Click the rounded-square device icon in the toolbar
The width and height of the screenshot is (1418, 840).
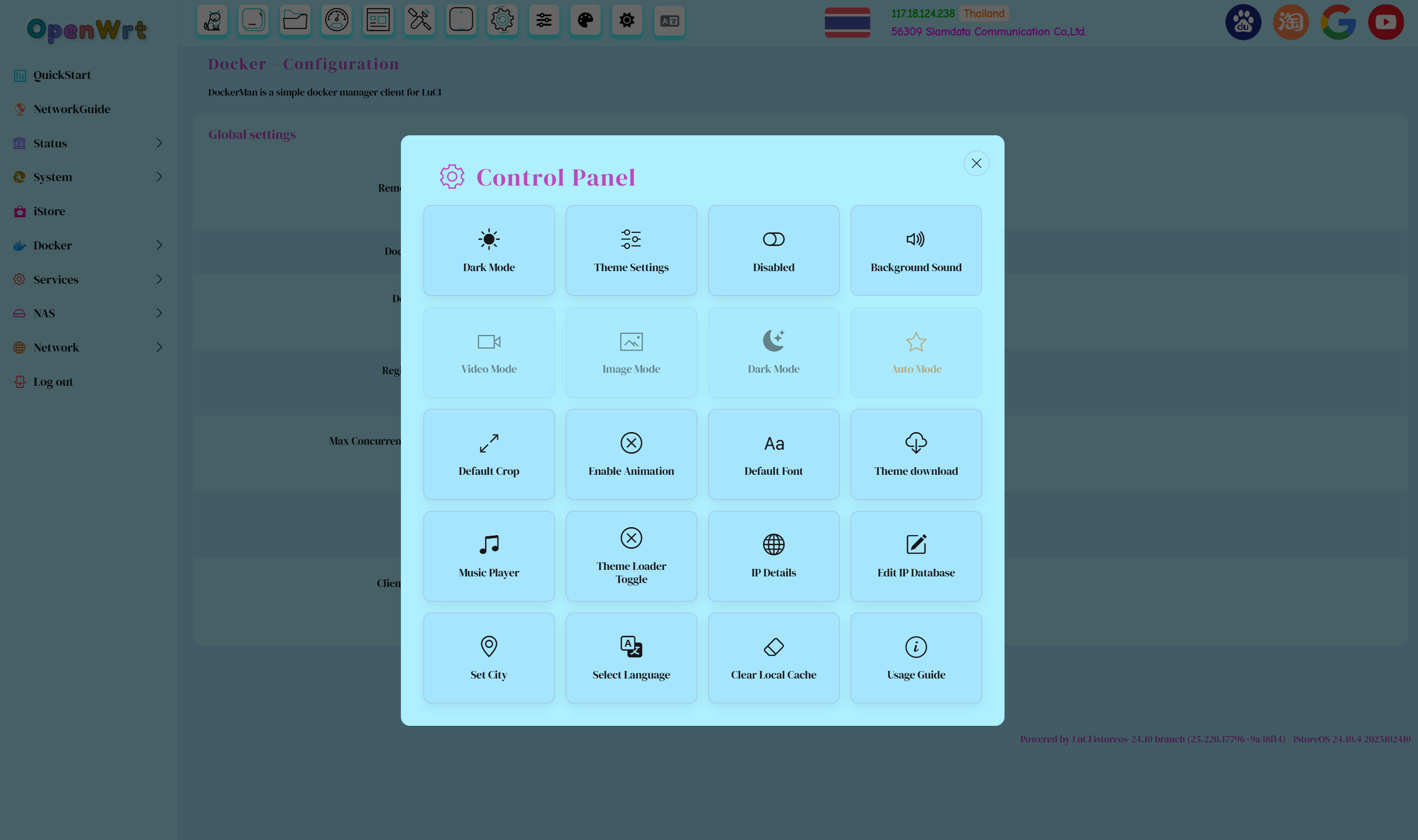click(461, 21)
